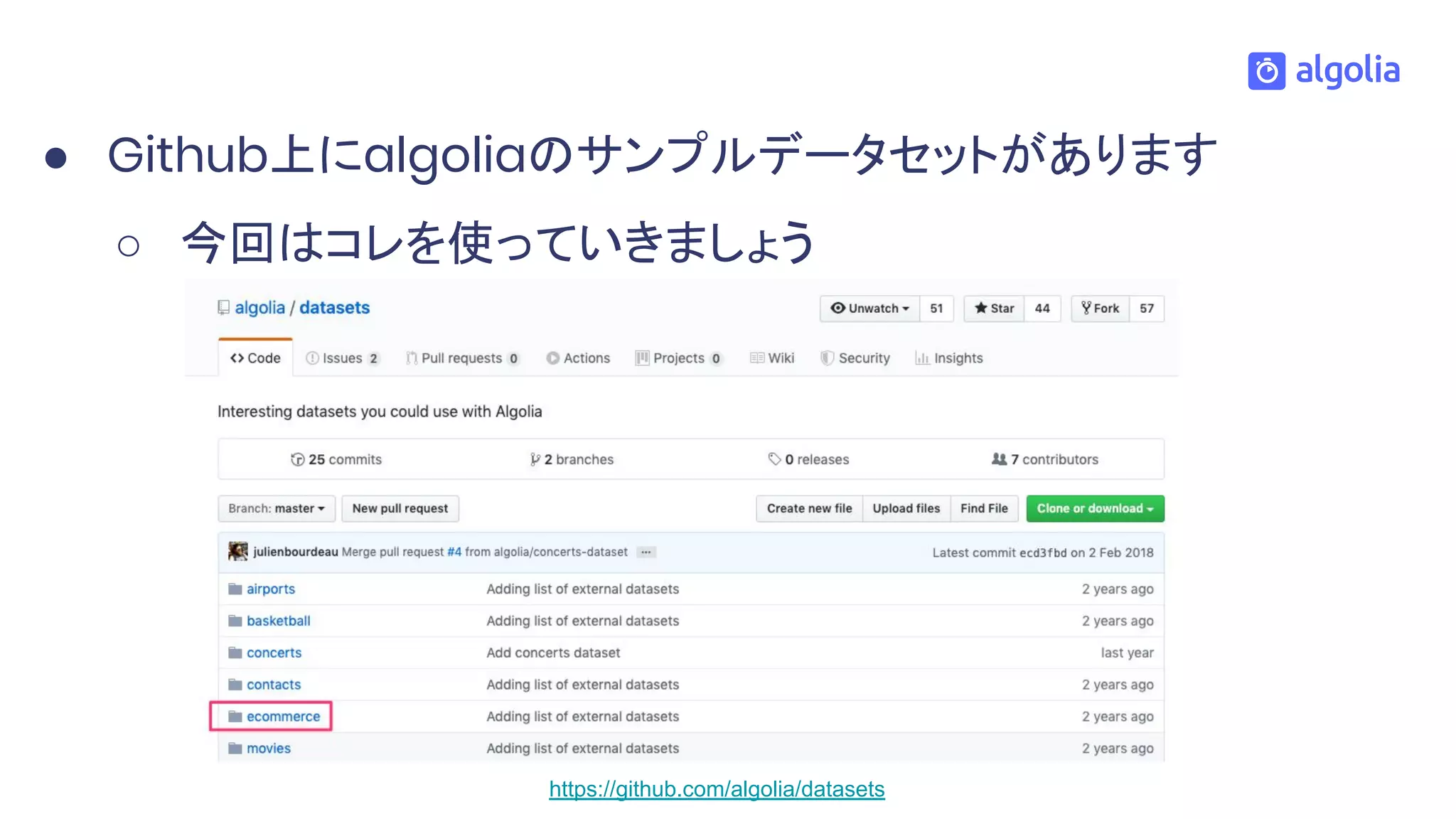
Task: View the 44 stargazers count
Action: tap(1042, 309)
